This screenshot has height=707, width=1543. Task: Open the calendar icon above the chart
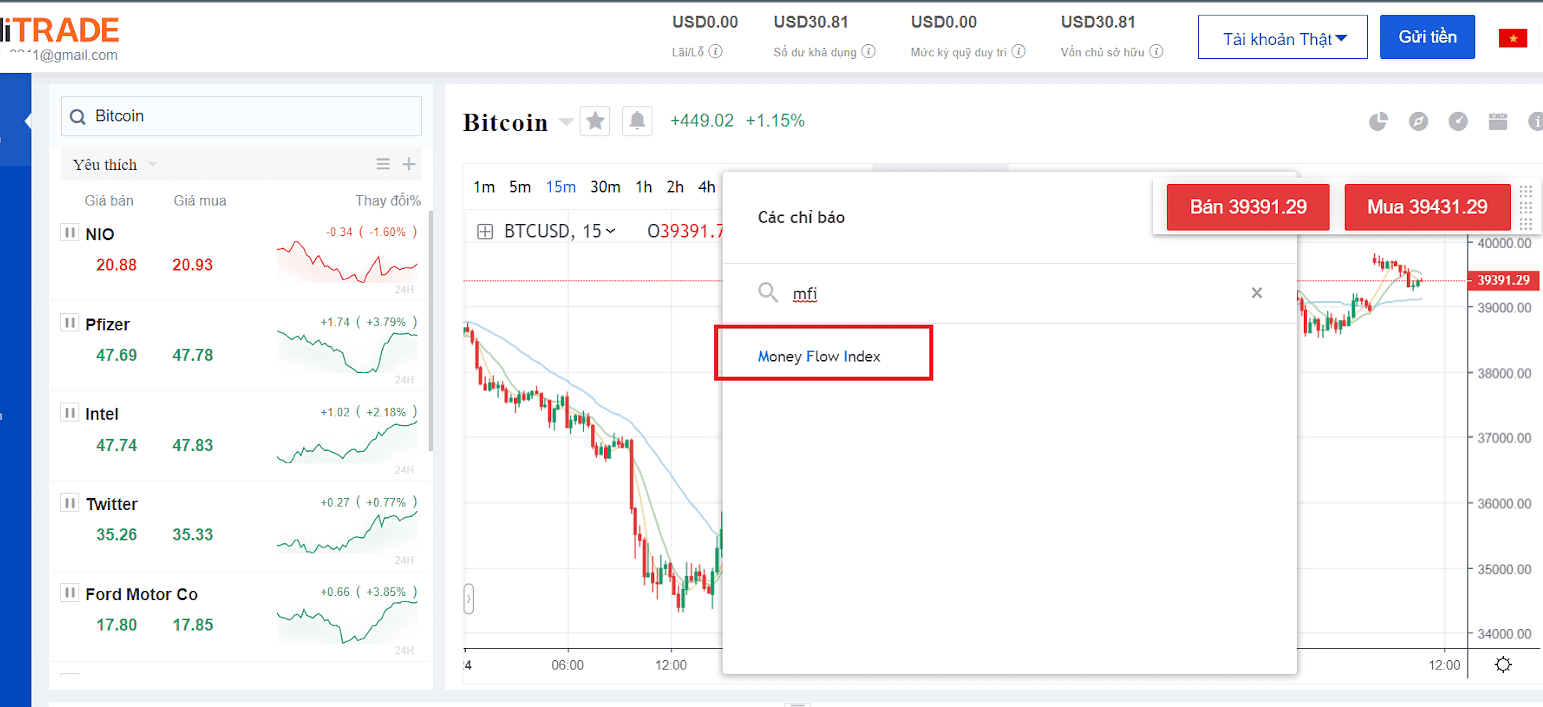[x=1498, y=122]
